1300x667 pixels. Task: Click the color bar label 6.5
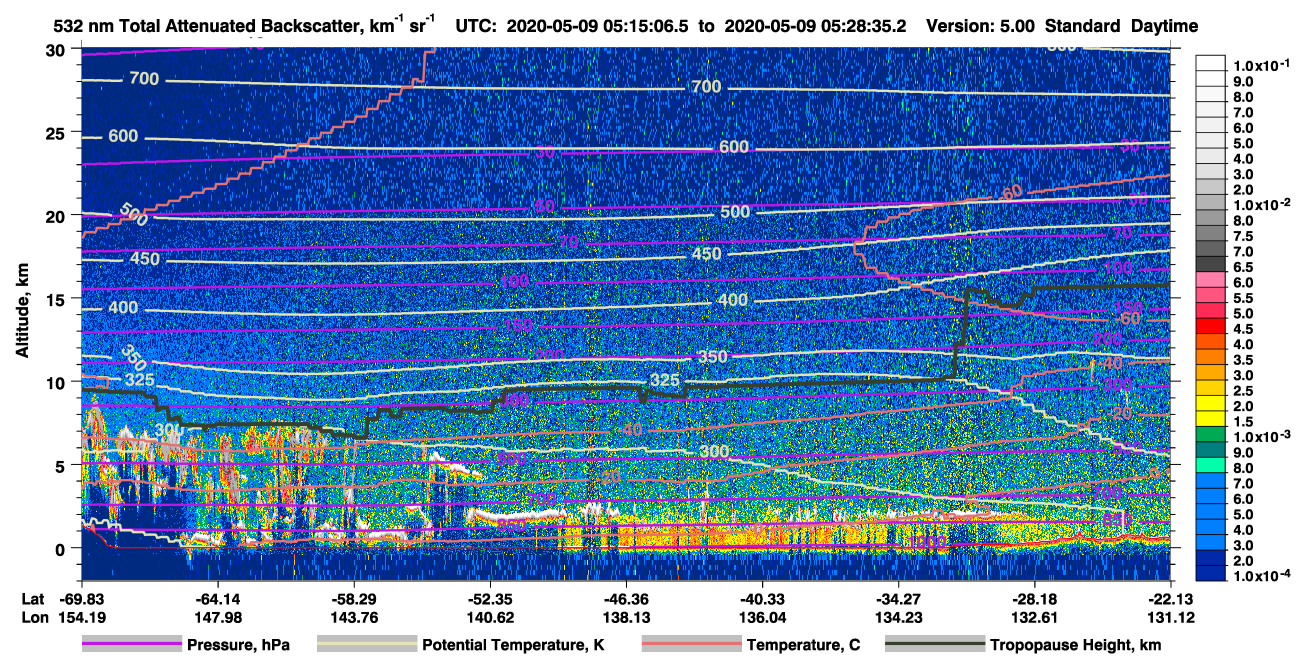pos(1244,267)
